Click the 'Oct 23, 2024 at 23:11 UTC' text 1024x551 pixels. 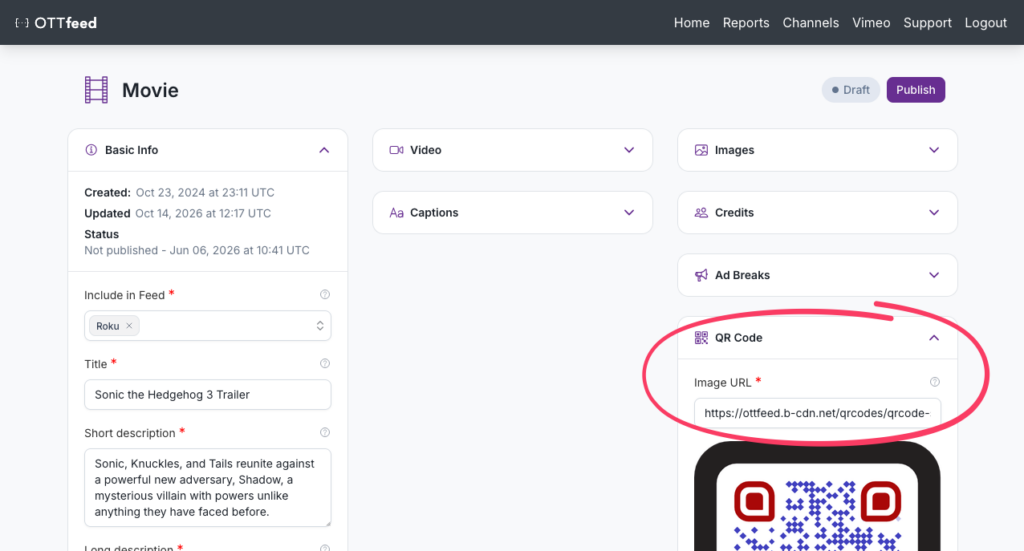tap(205, 193)
